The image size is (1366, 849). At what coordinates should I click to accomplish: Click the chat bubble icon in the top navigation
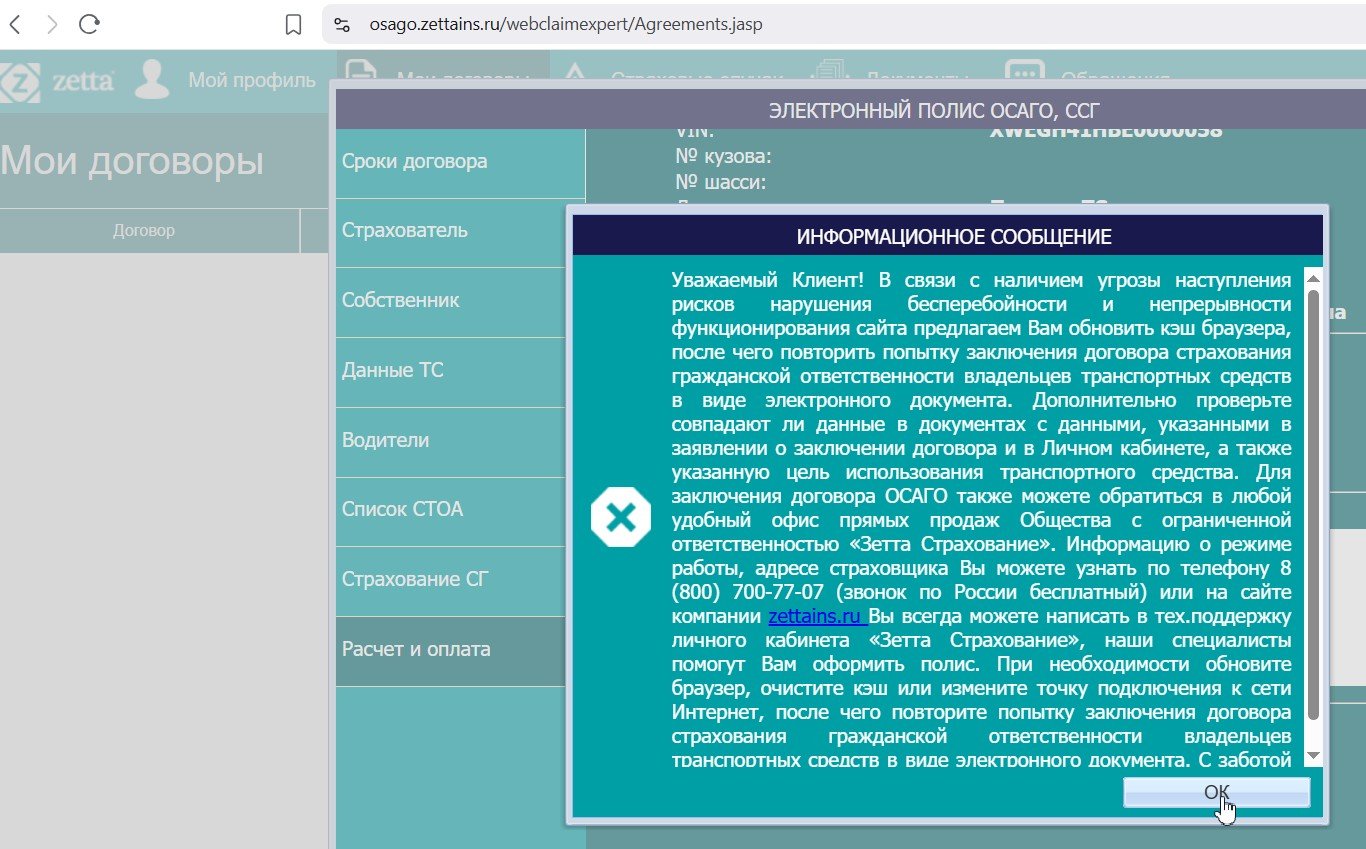pyautogui.click(x=1024, y=74)
